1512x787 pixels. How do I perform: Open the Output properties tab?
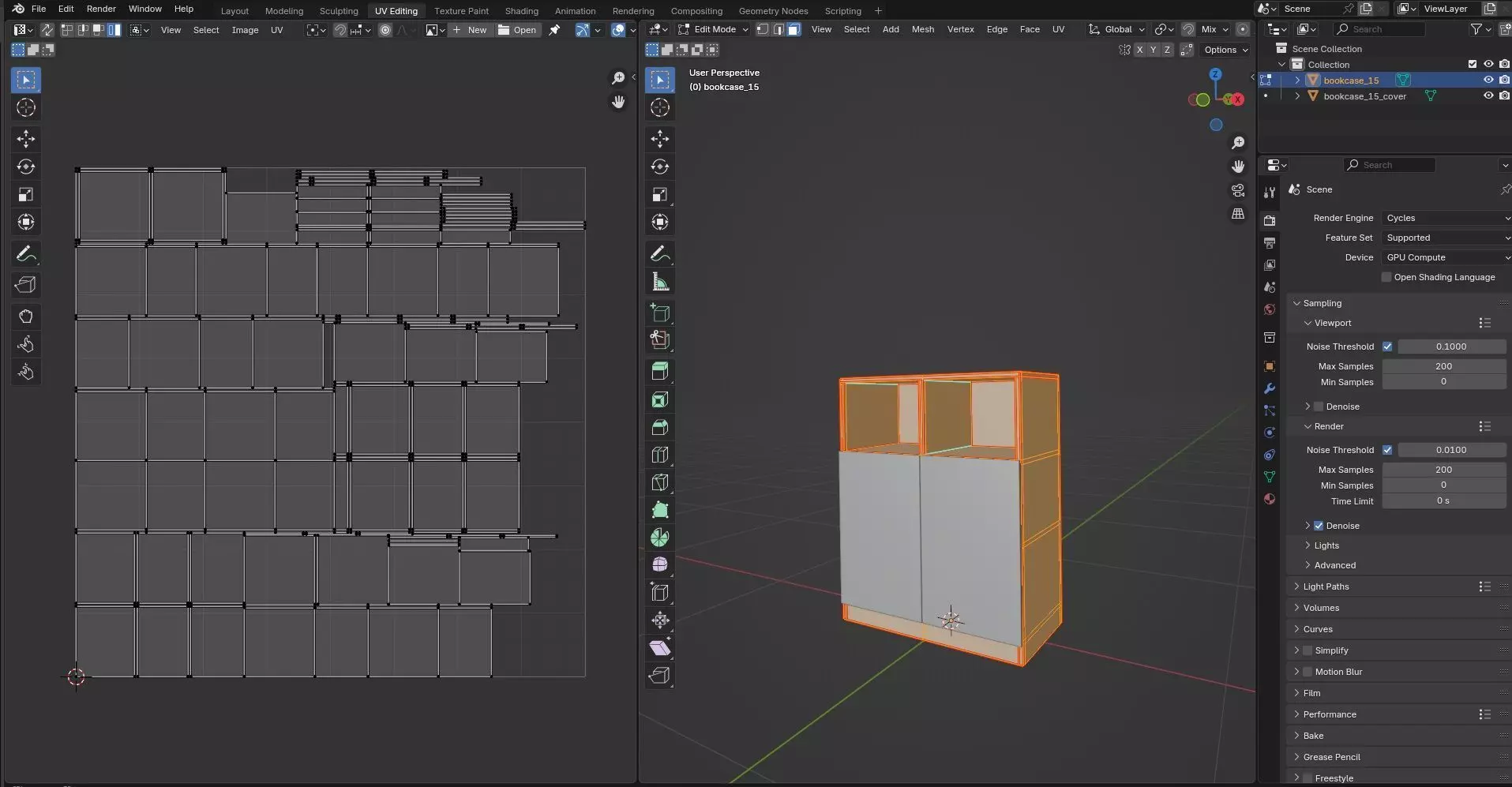click(1270, 243)
